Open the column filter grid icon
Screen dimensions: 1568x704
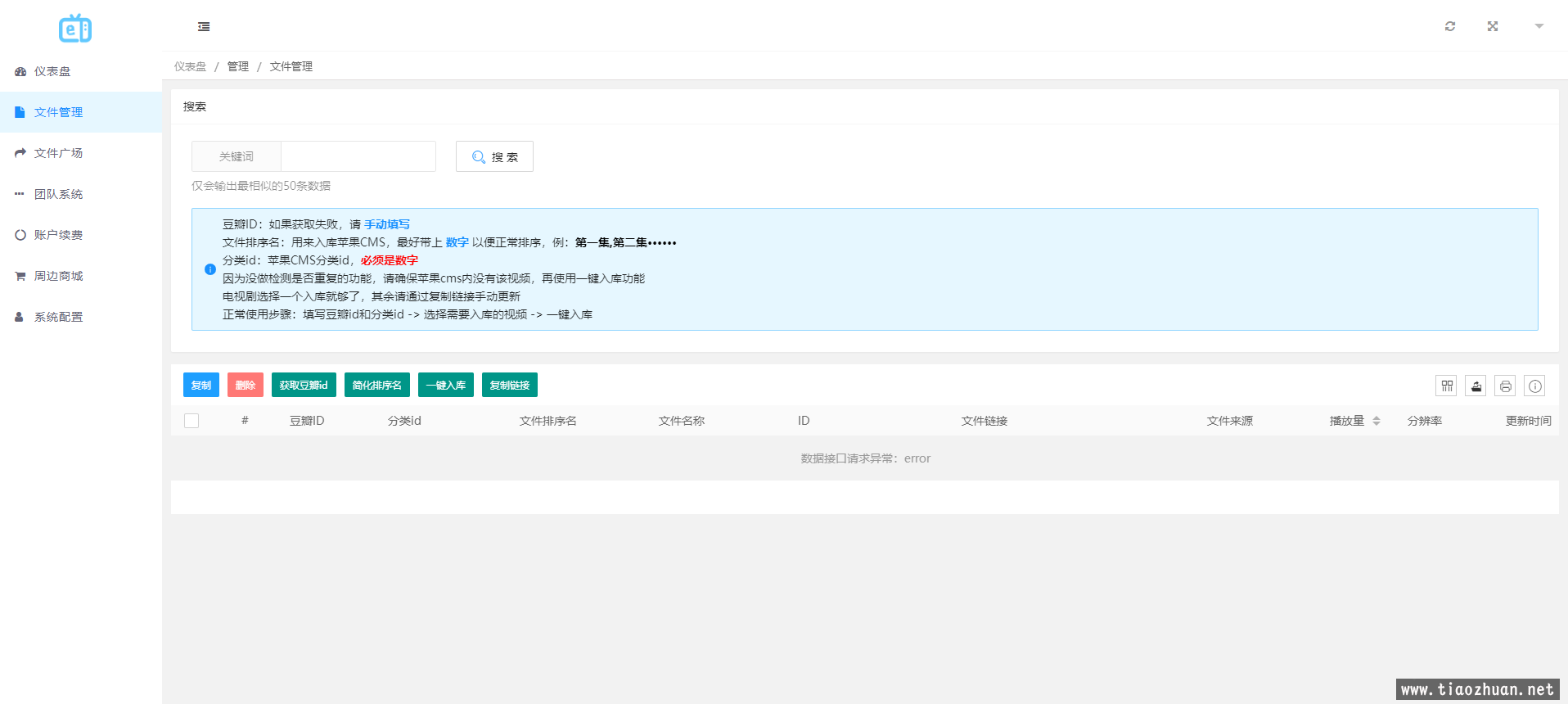[x=1447, y=386]
